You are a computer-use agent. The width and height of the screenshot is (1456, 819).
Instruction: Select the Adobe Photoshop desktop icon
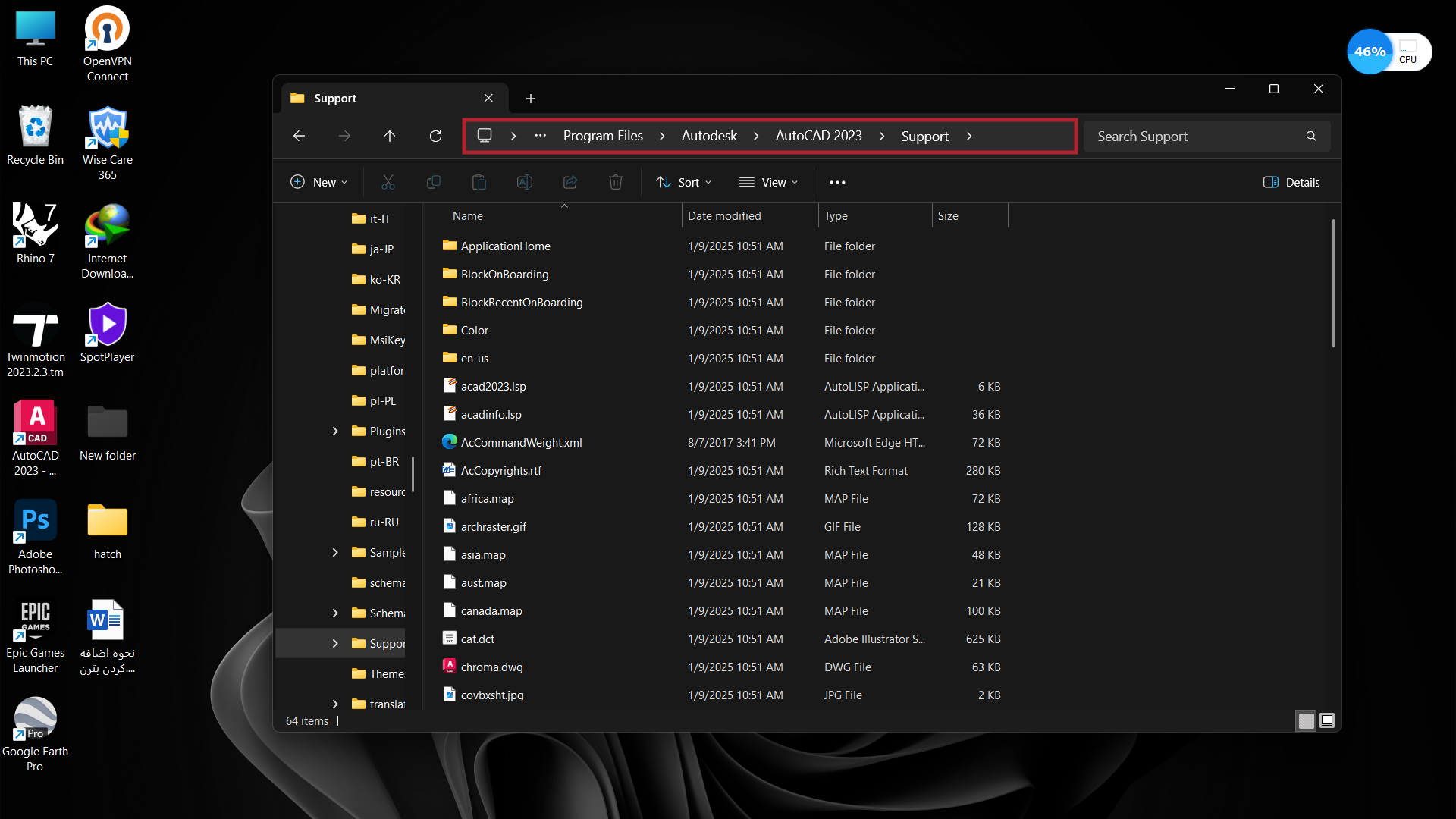point(35,537)
